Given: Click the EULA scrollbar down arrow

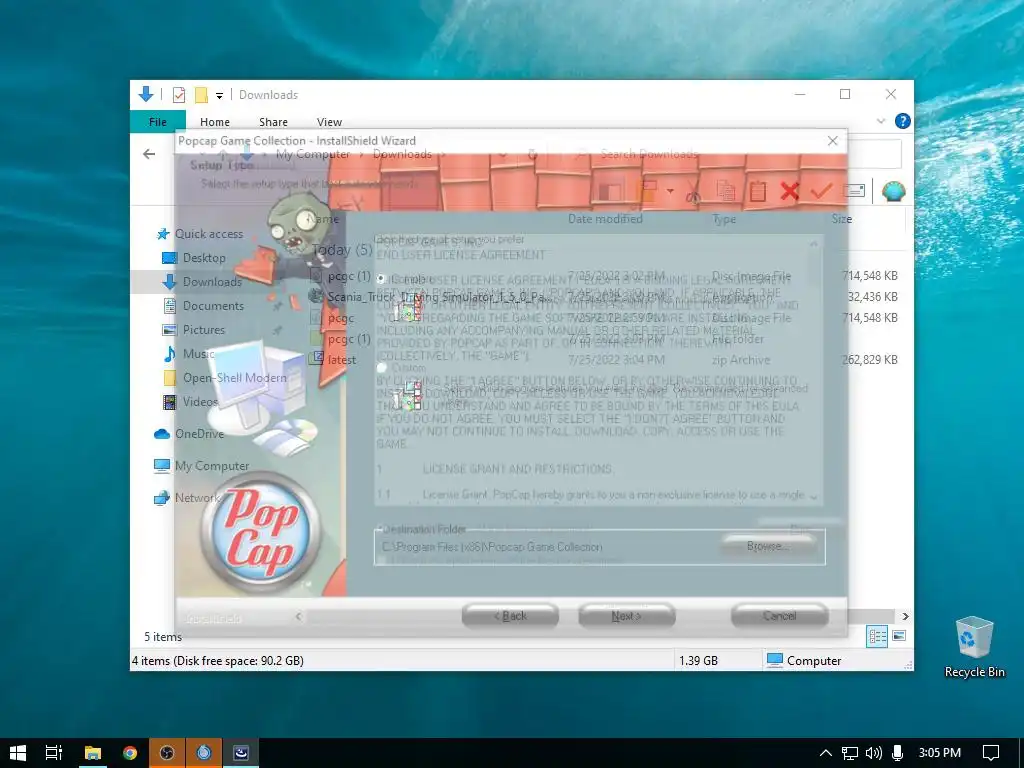Looking at the screenshot, I should pyautogui.click(x=814, y=497).
